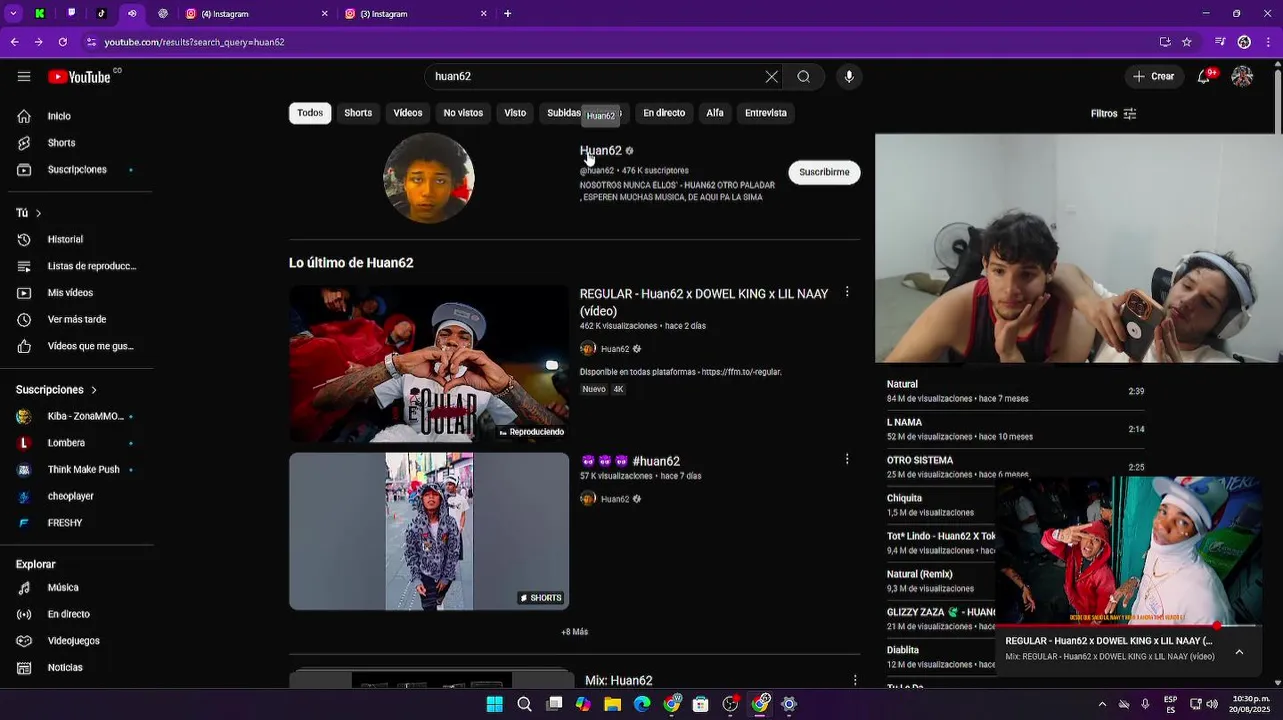1283x720 pixels.
Task: Open a new browser tab
Action: tap(507, 14)
